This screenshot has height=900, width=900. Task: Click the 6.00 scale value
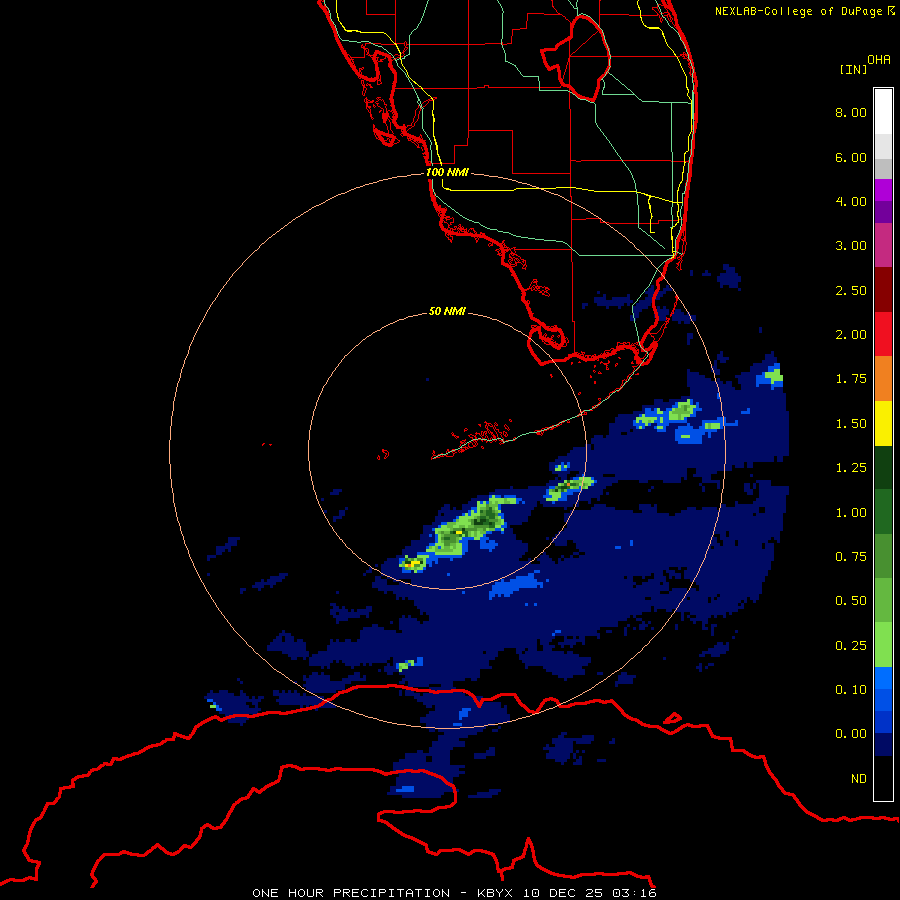pos(851,157)
